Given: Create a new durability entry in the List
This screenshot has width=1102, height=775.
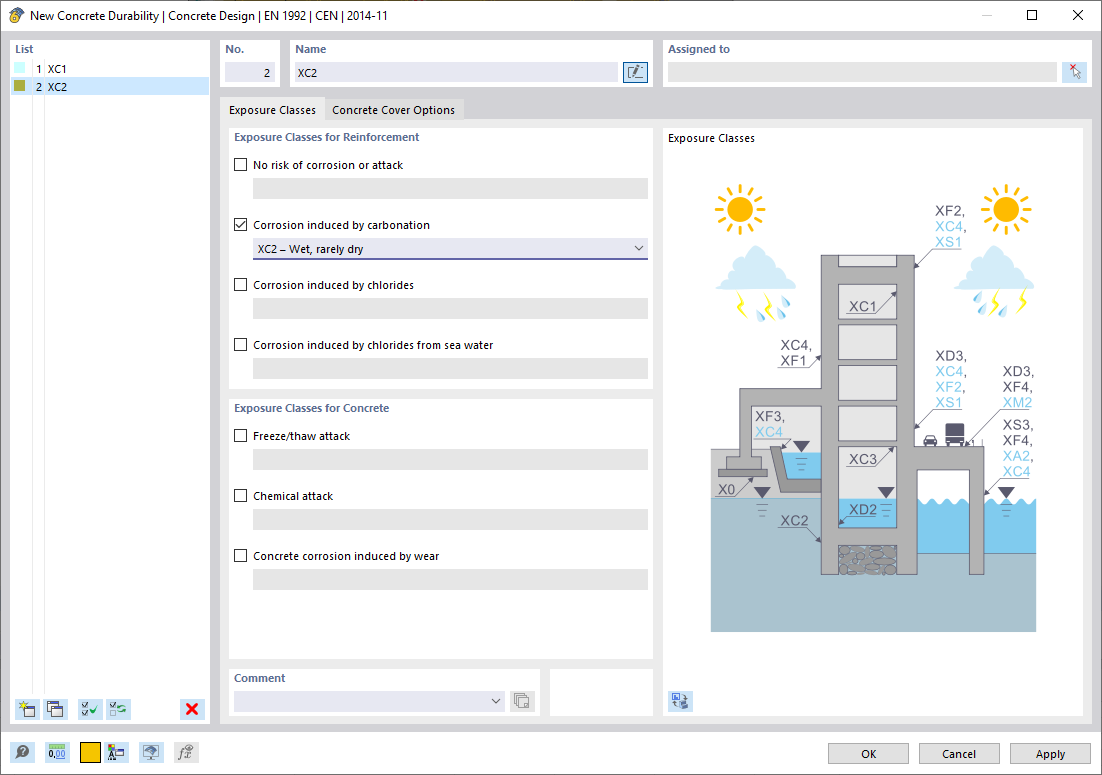Looking at the screenshot, I should pyautogui.click(x=27, y=709).
